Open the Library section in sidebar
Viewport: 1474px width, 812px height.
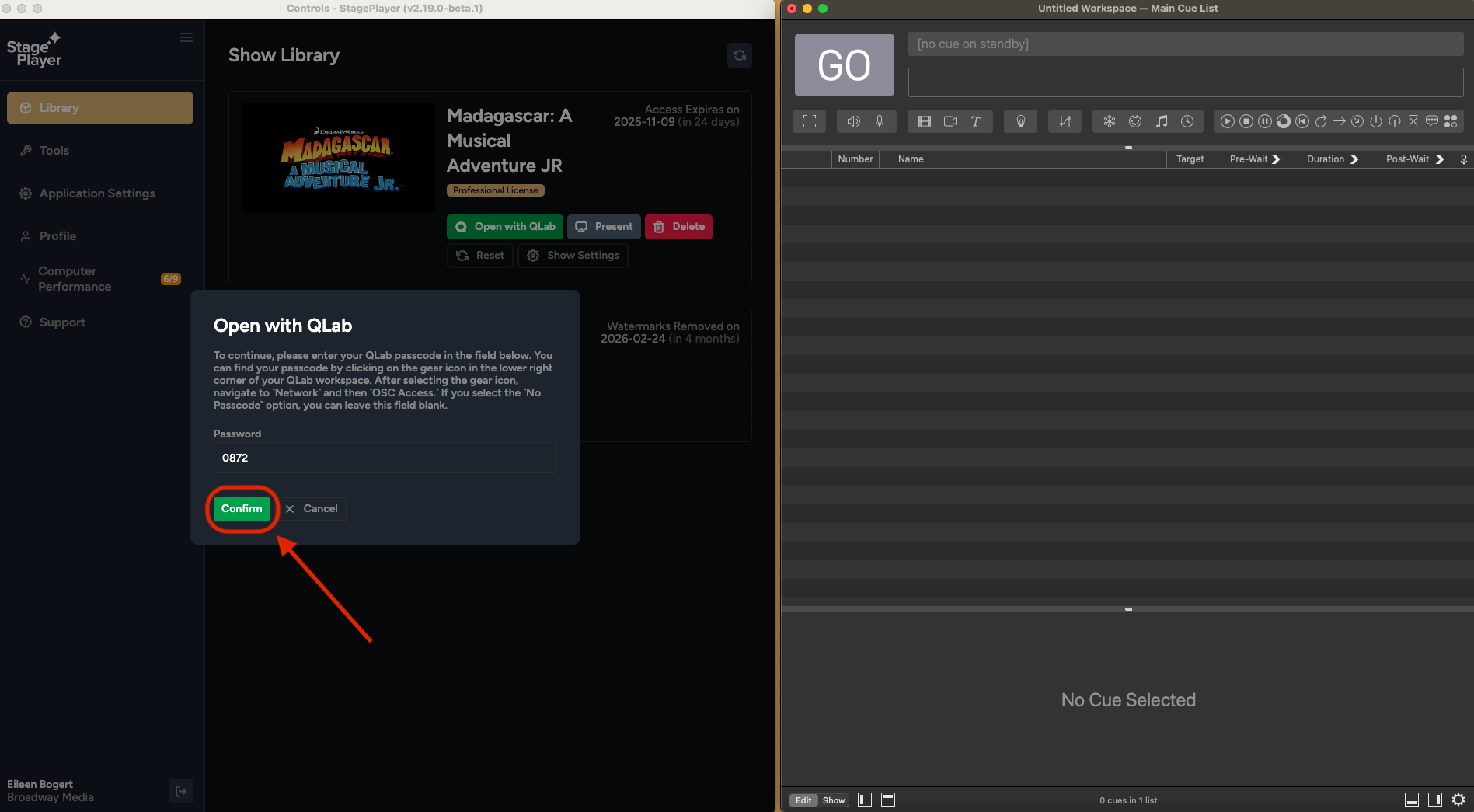click(x=100, y=108)
